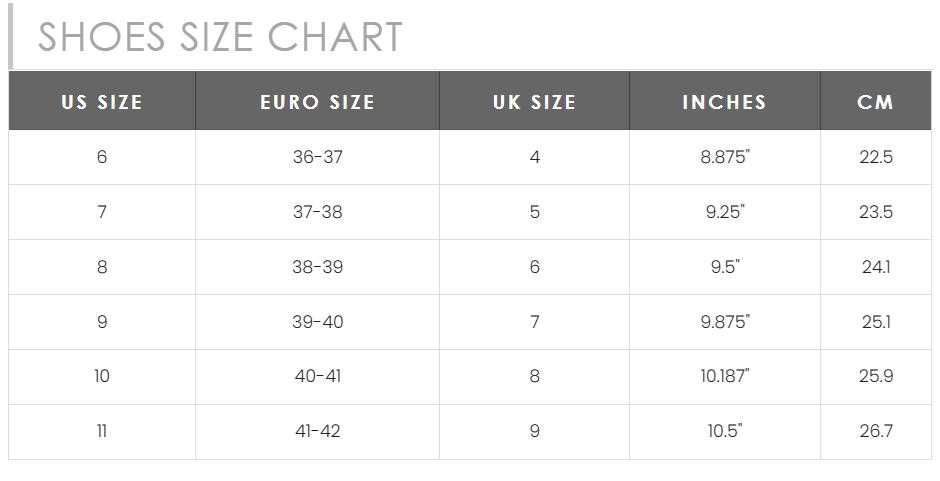Select Euro size 36-37 cell
Screen dimensions: 940x481
(317, 157)
